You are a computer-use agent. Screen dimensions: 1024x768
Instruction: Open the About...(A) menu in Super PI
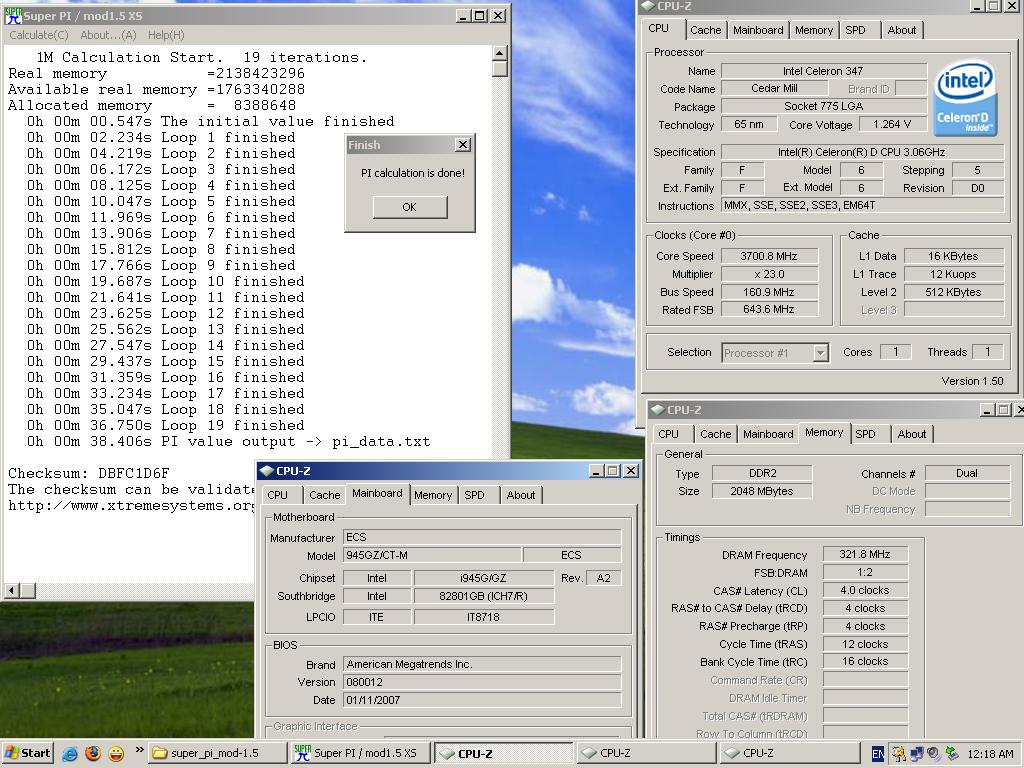point(108,35)
